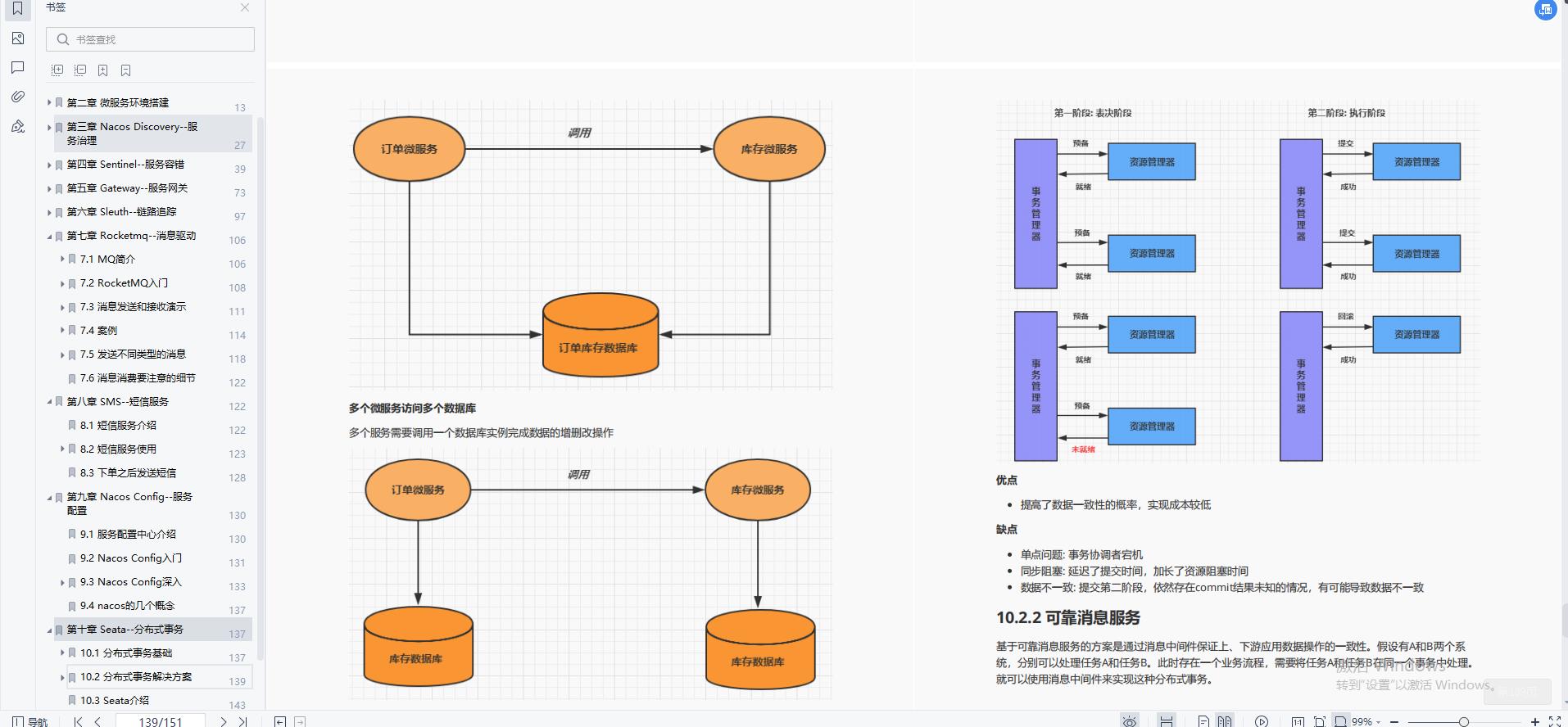Adjust the zoom slider handle
Screen dimensions: 1568x727
tap(1463, 721)
